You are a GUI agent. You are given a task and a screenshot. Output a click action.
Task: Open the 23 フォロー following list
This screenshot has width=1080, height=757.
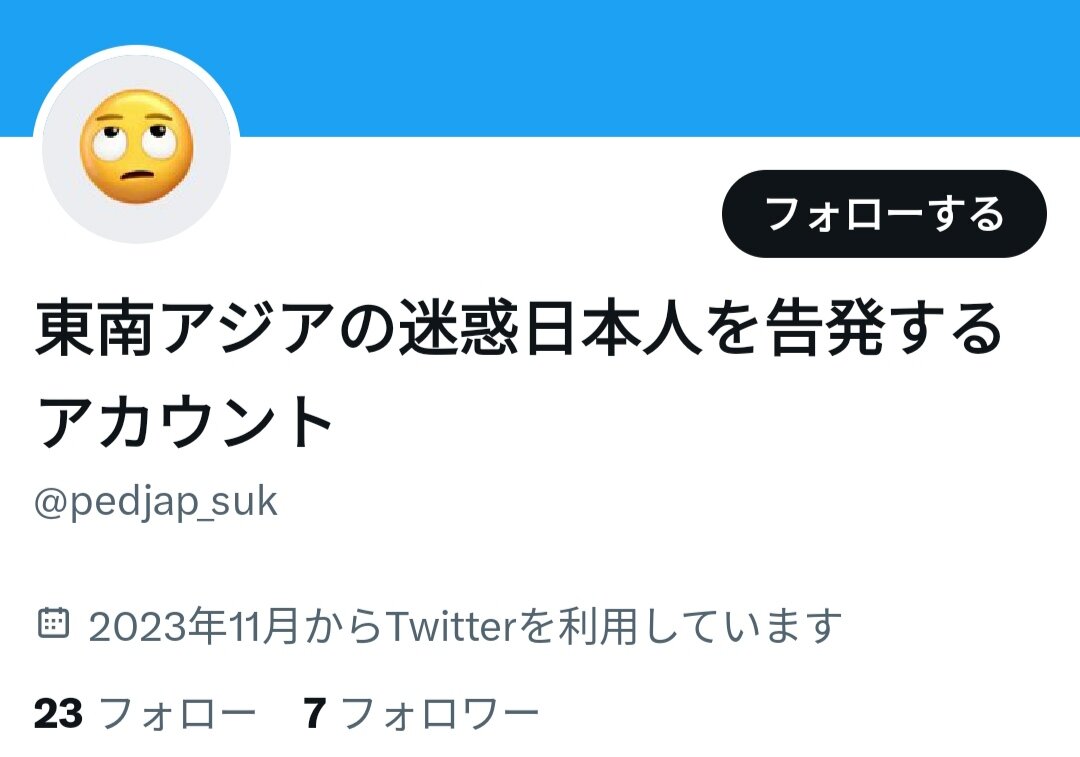(x=145, y=713)
